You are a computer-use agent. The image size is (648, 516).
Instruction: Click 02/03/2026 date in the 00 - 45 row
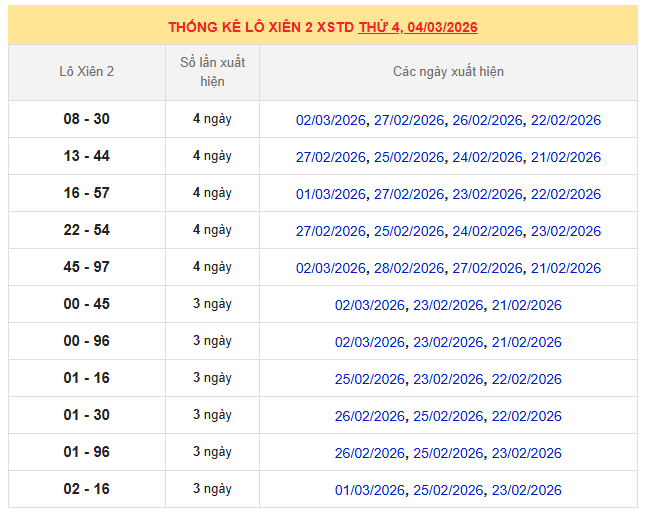point(370,305)
